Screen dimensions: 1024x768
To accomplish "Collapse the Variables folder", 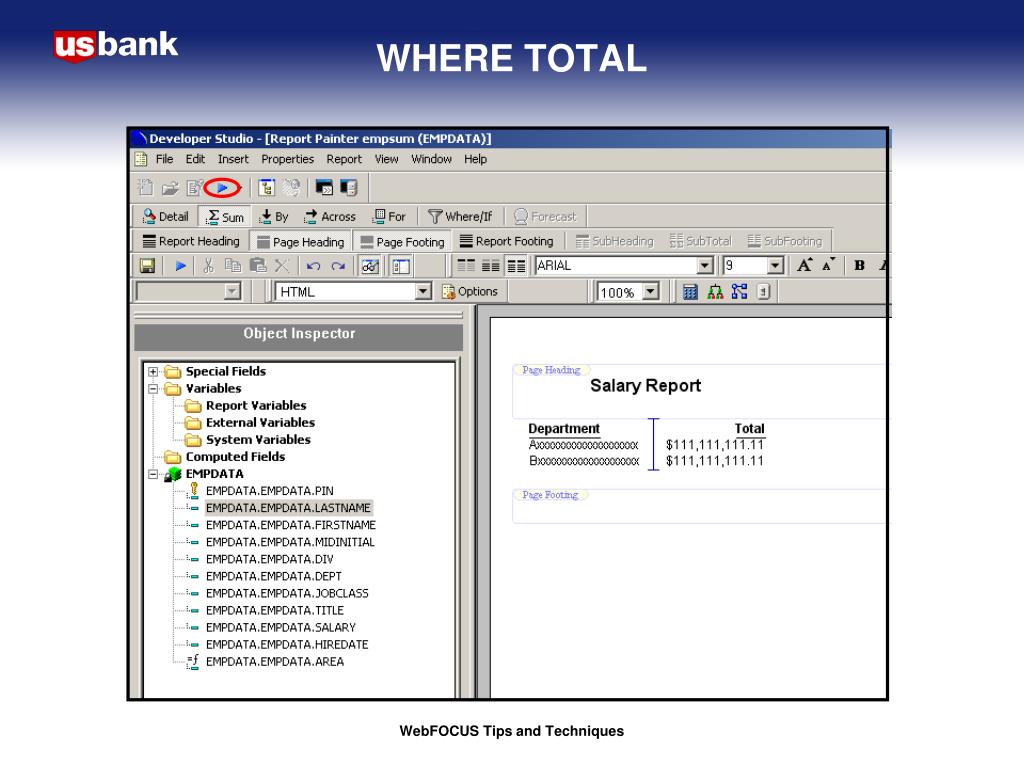I will [153, 389].
